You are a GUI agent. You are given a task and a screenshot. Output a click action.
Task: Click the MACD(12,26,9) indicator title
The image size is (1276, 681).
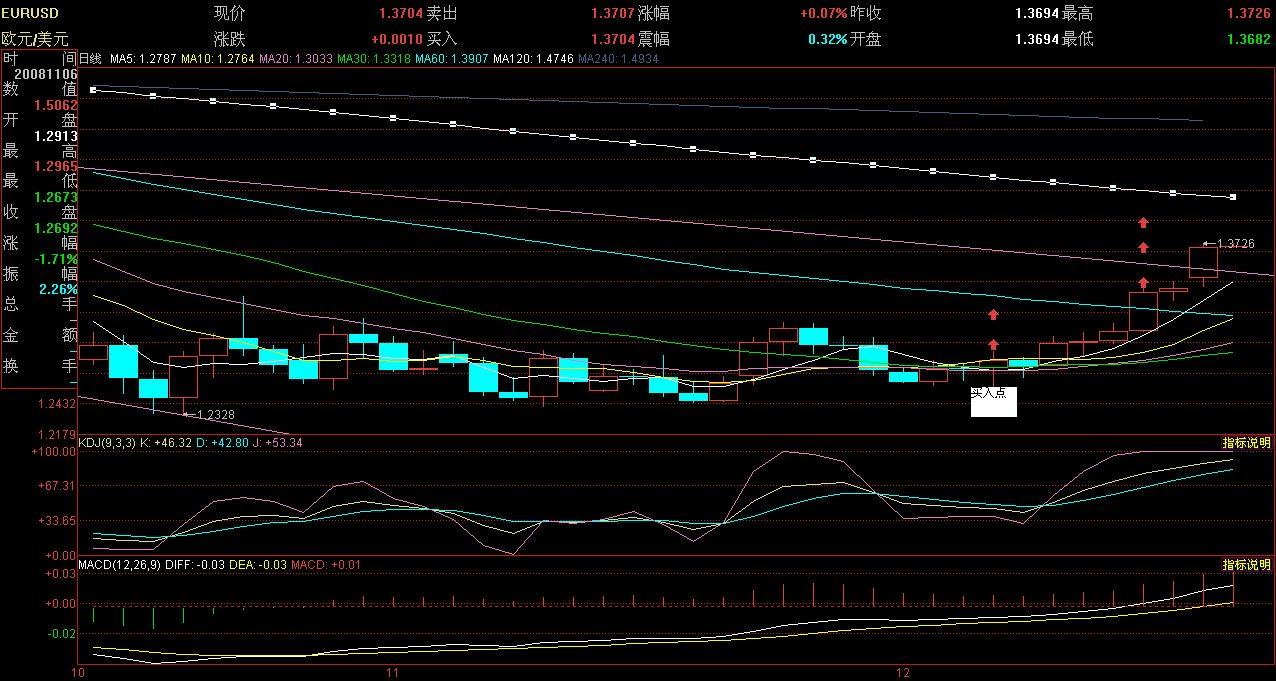[119, 565]
